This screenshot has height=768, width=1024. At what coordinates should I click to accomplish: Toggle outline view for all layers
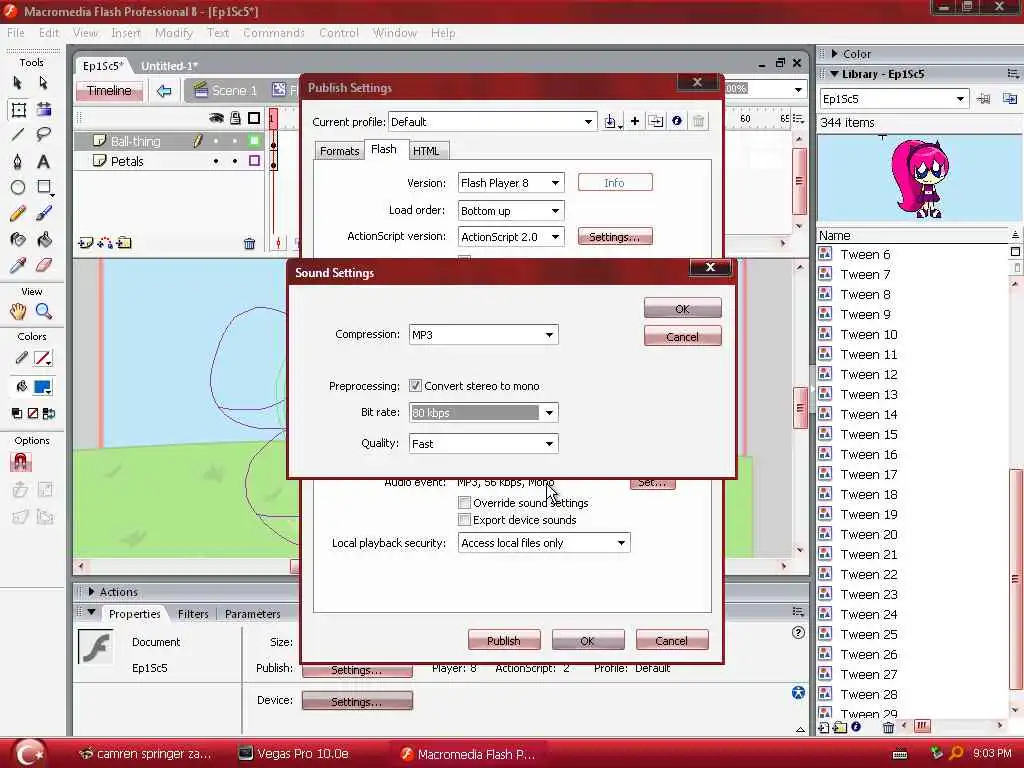click(254, 118)
